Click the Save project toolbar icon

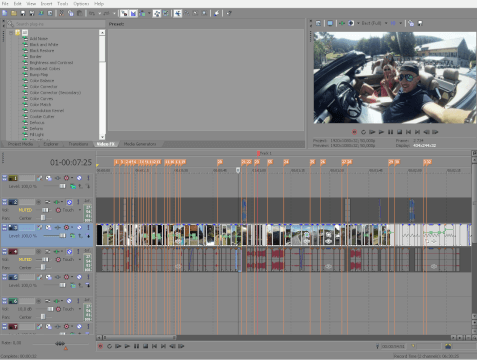[23, 13]
